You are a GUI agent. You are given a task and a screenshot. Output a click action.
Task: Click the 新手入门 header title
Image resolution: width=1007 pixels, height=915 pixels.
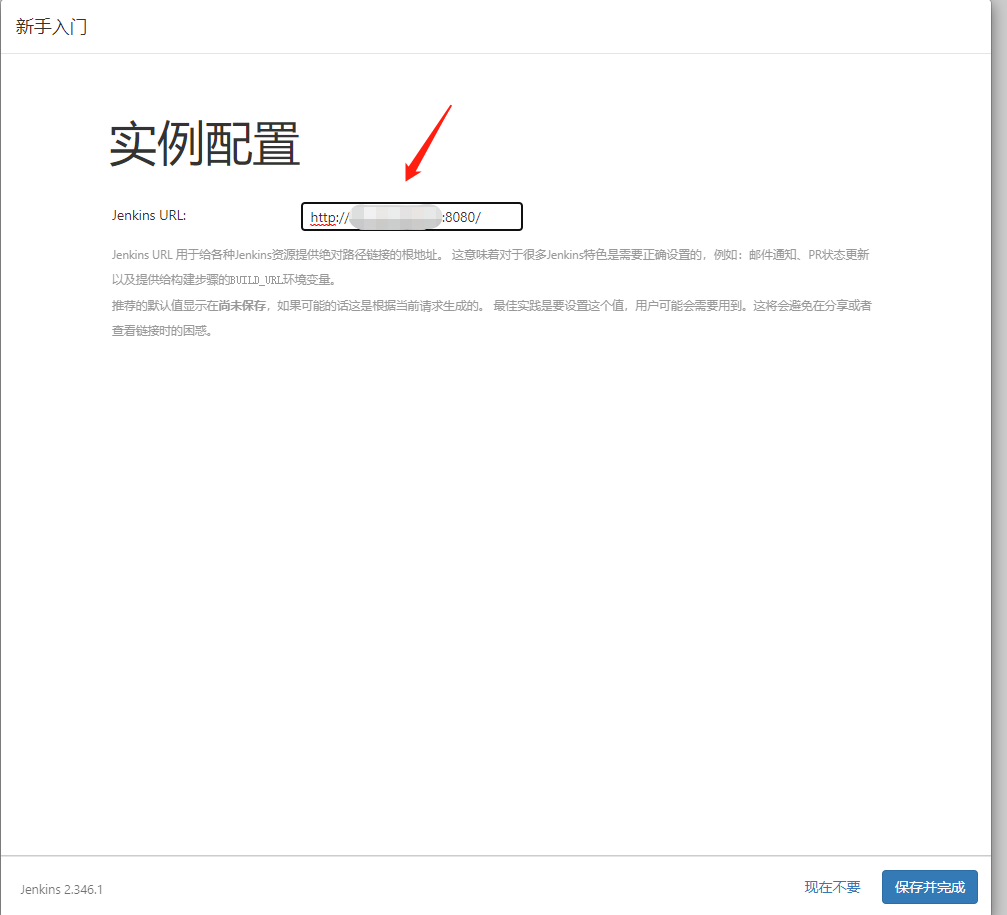51,26
